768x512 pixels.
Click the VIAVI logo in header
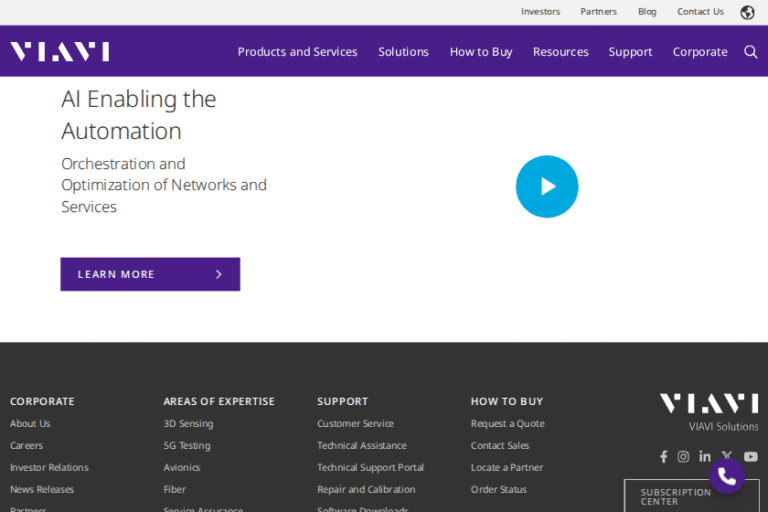point(60,52)
